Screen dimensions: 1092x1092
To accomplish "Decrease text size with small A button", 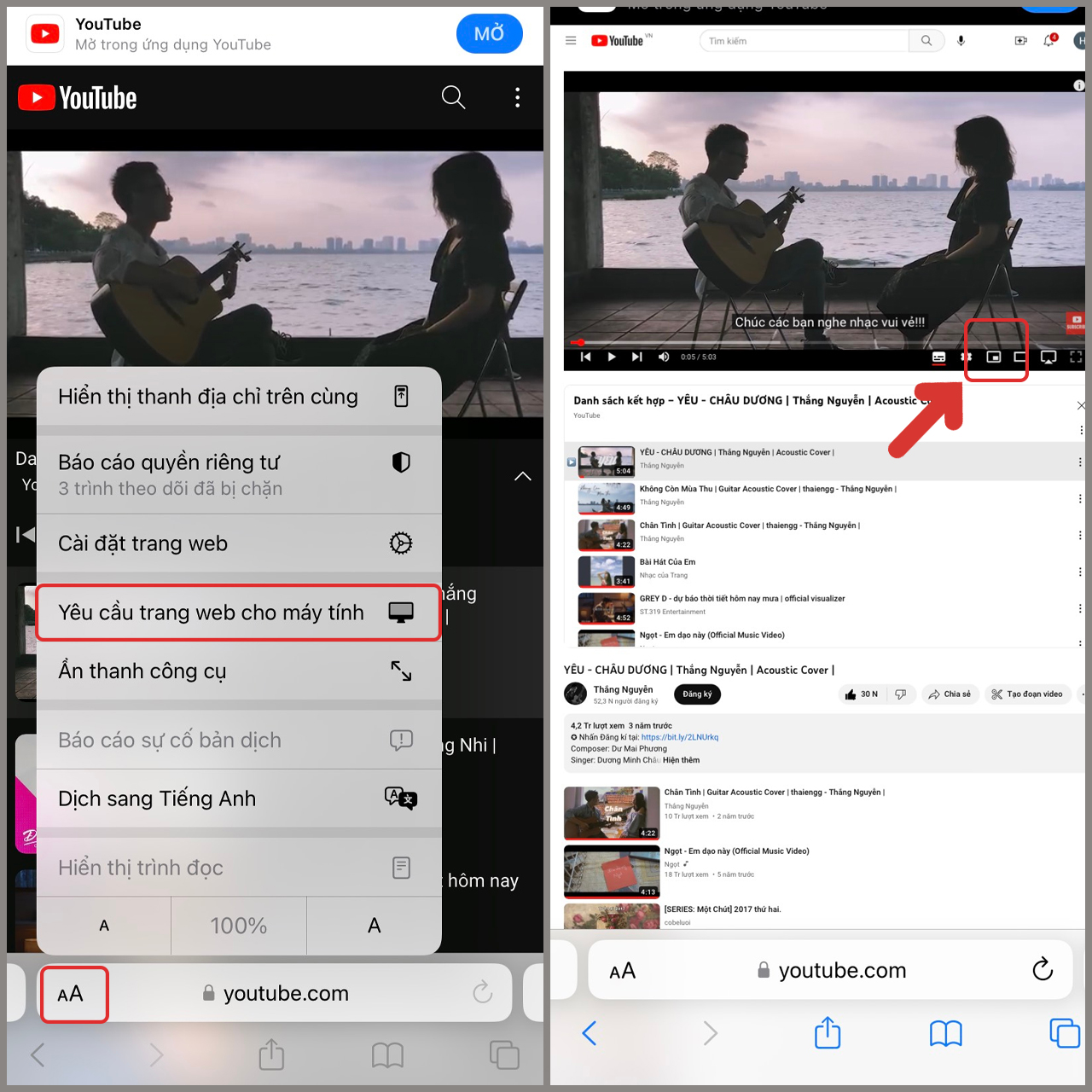I will point(104,926).
